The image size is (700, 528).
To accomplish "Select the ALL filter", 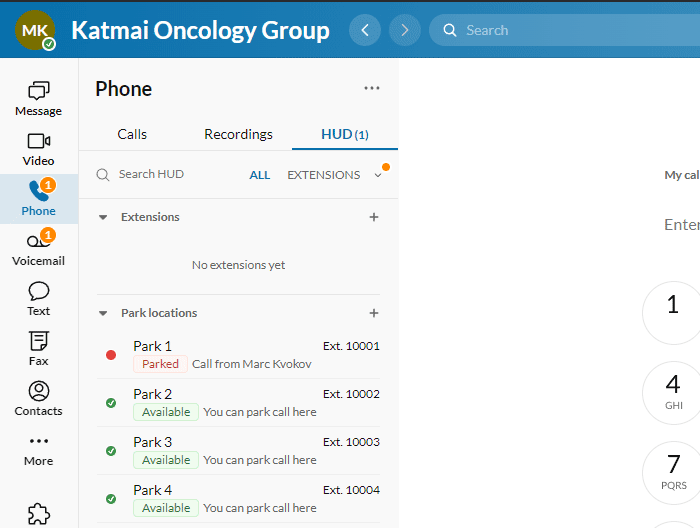I will coord(259,175).
